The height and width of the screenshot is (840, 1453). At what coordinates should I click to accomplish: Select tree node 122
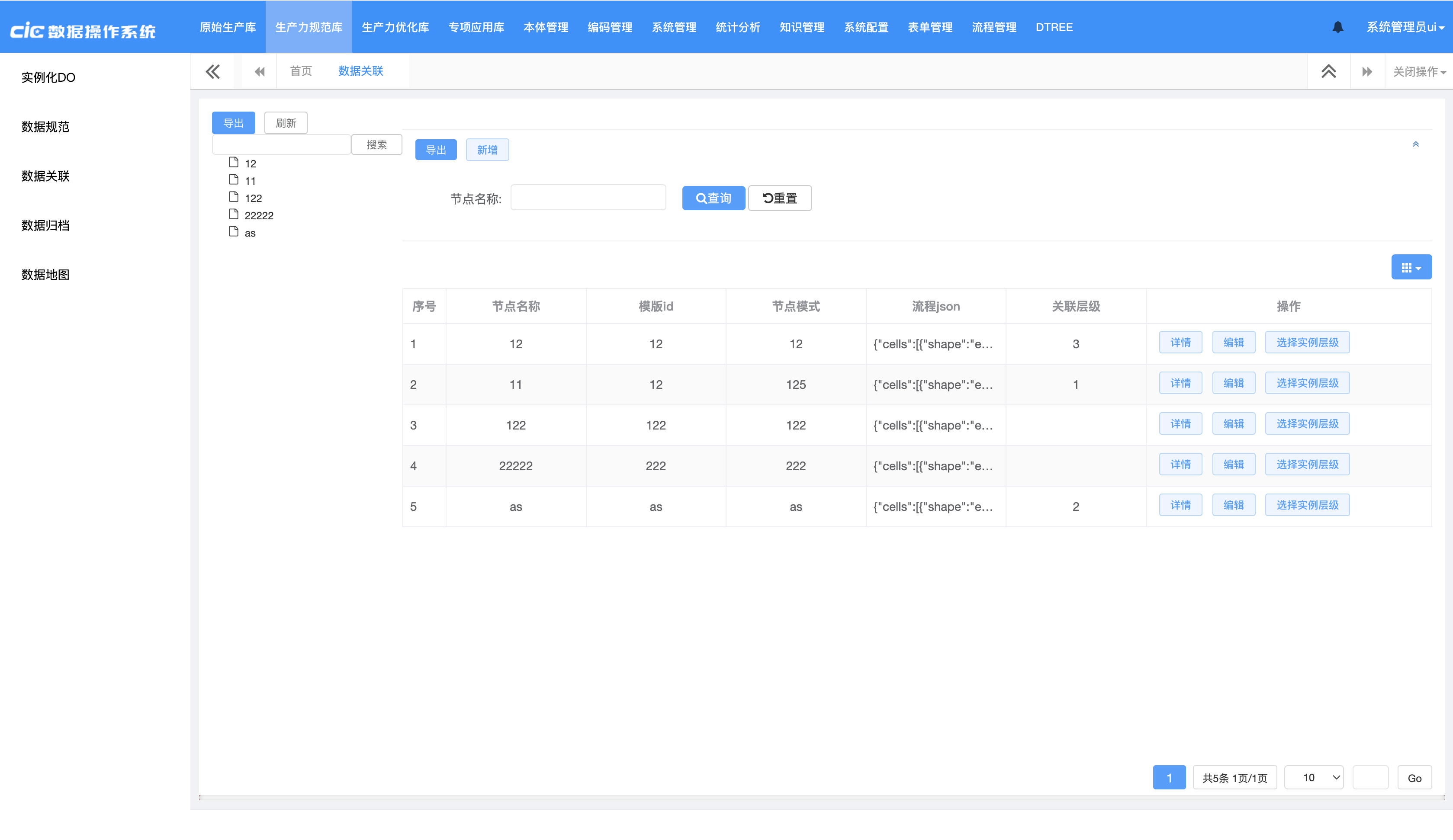point(253,199)
